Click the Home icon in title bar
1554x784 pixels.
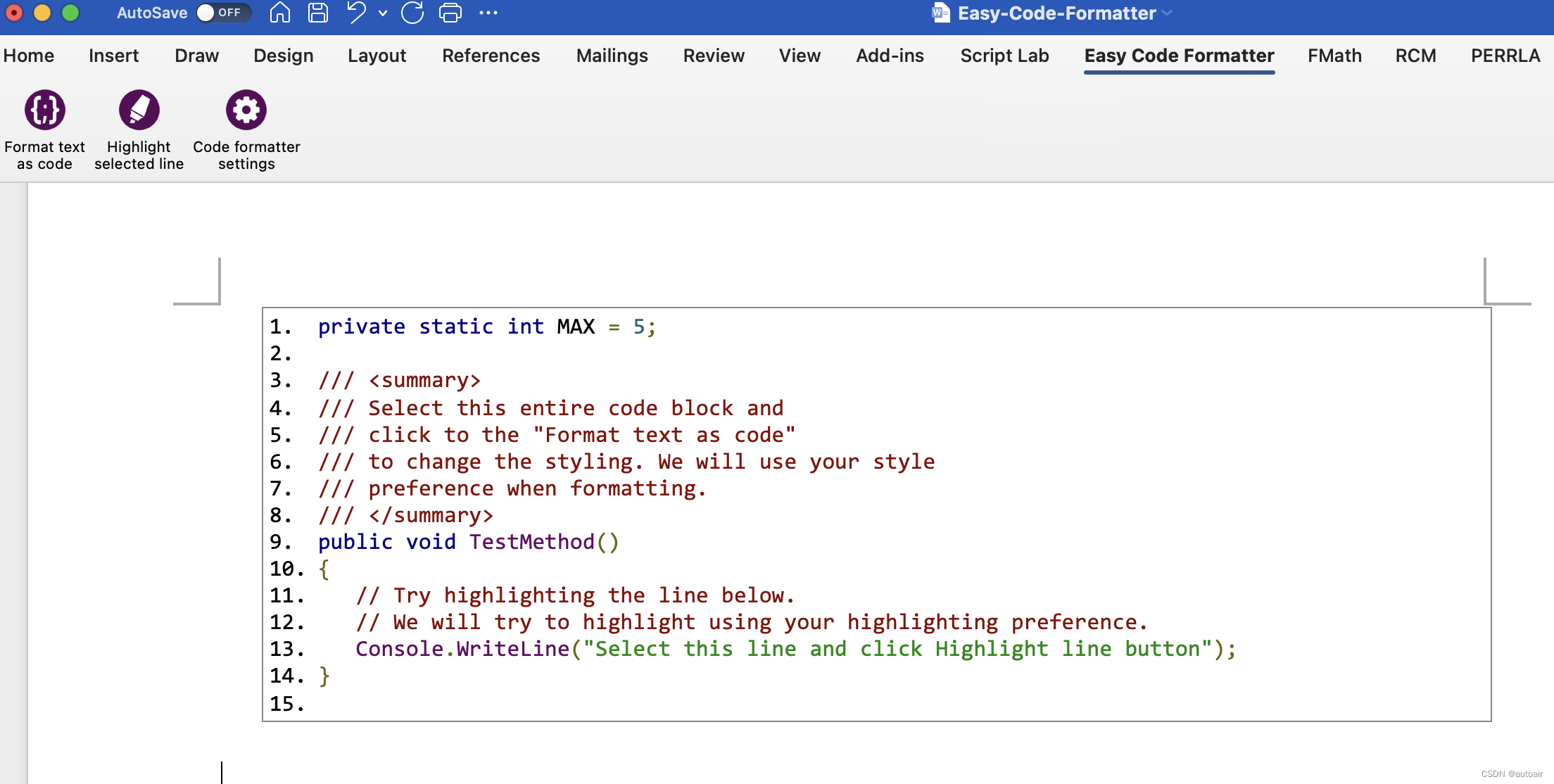(280, 13)
